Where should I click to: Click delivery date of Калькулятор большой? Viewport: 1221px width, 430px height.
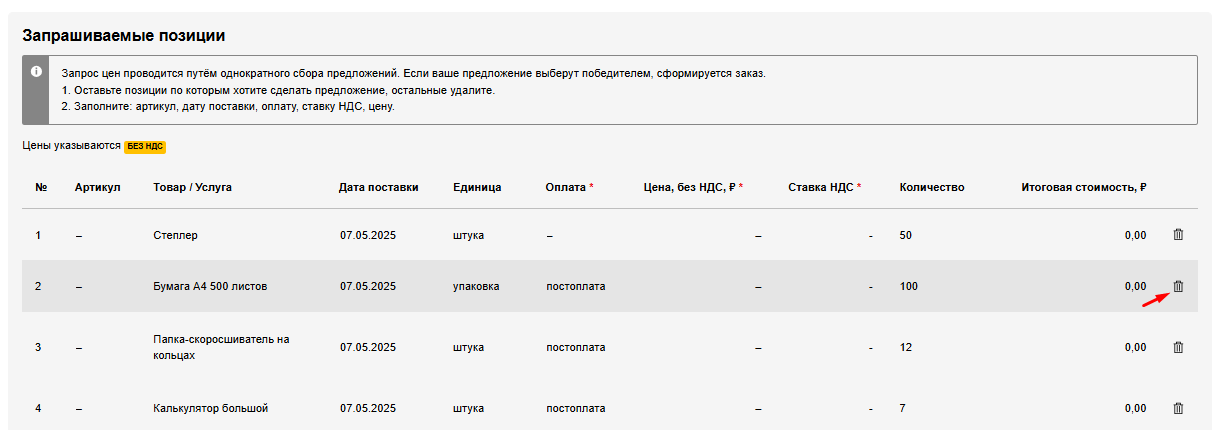368,408
